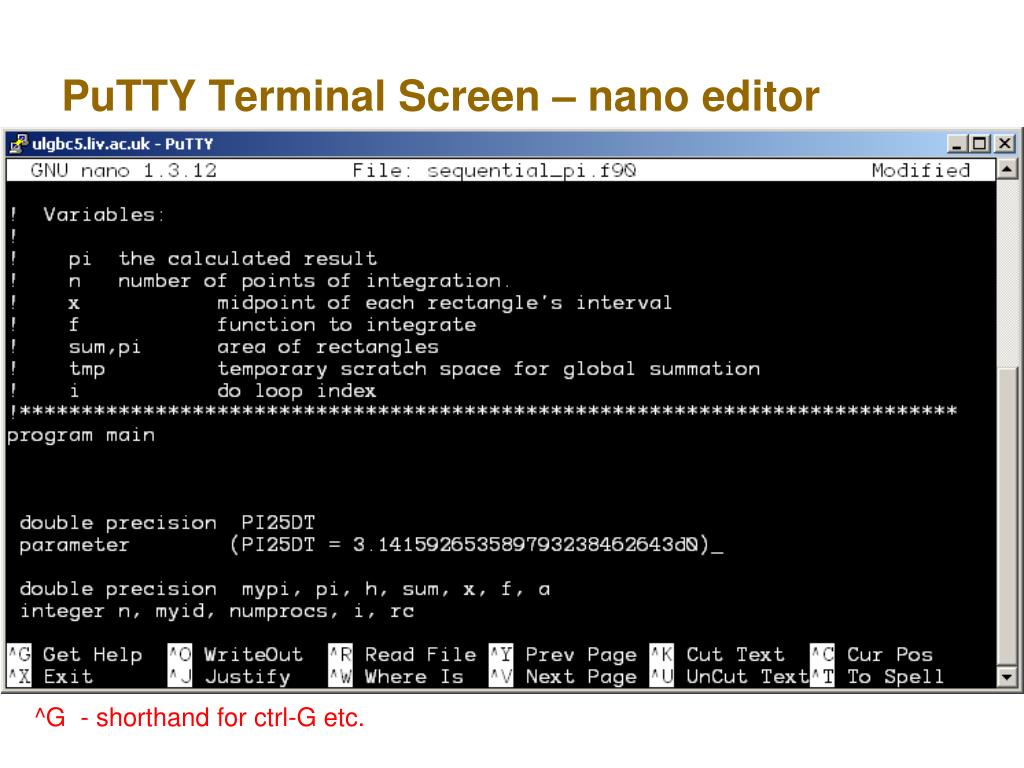Click the row of asterisks
Screen dimensions: 1024x768
[483, 411]
